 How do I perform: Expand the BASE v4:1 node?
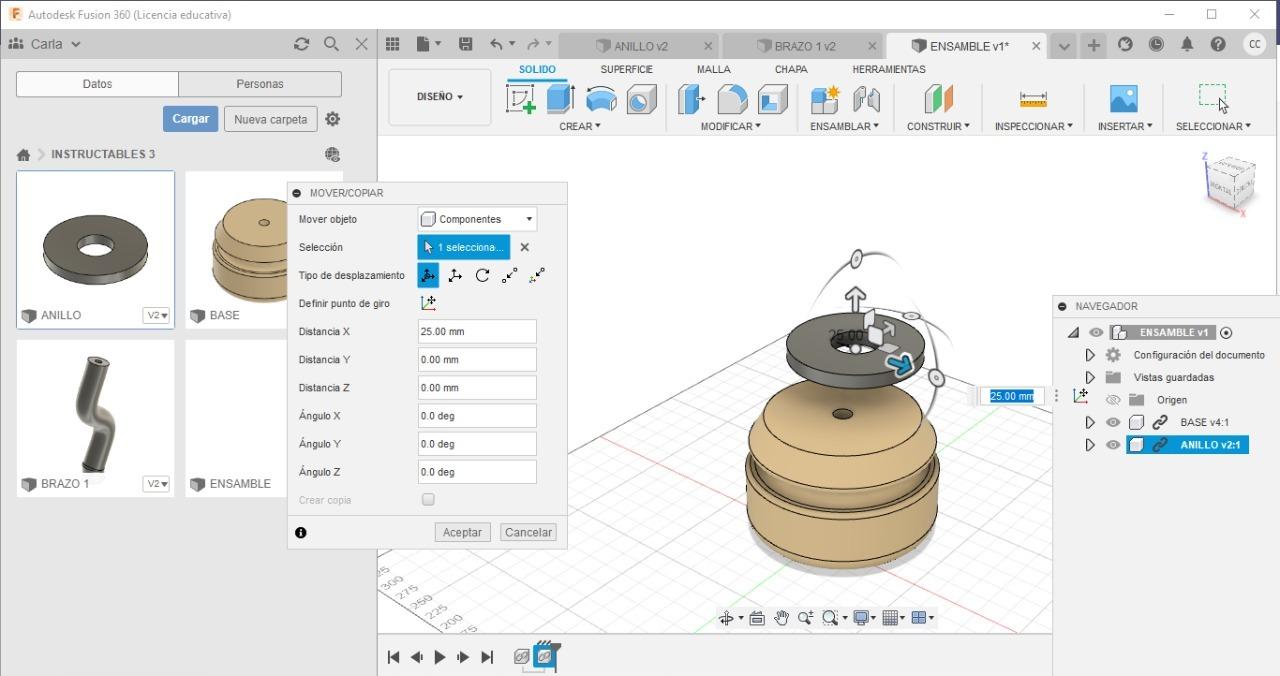[x=1090, y=422]
